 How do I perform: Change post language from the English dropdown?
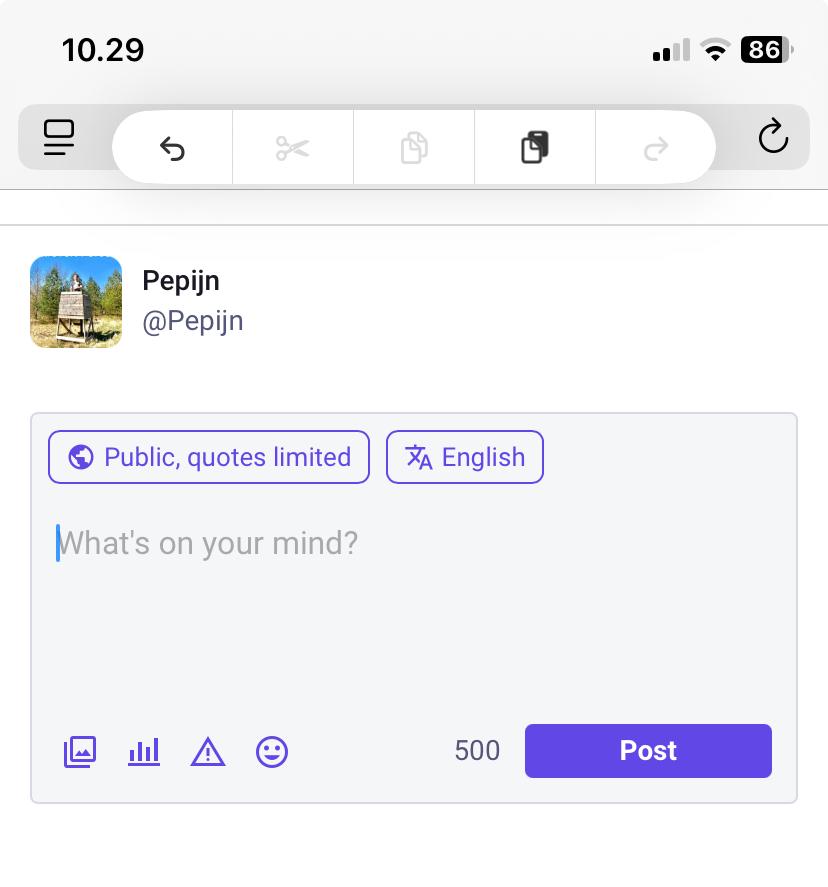click(x=465, y=457)
